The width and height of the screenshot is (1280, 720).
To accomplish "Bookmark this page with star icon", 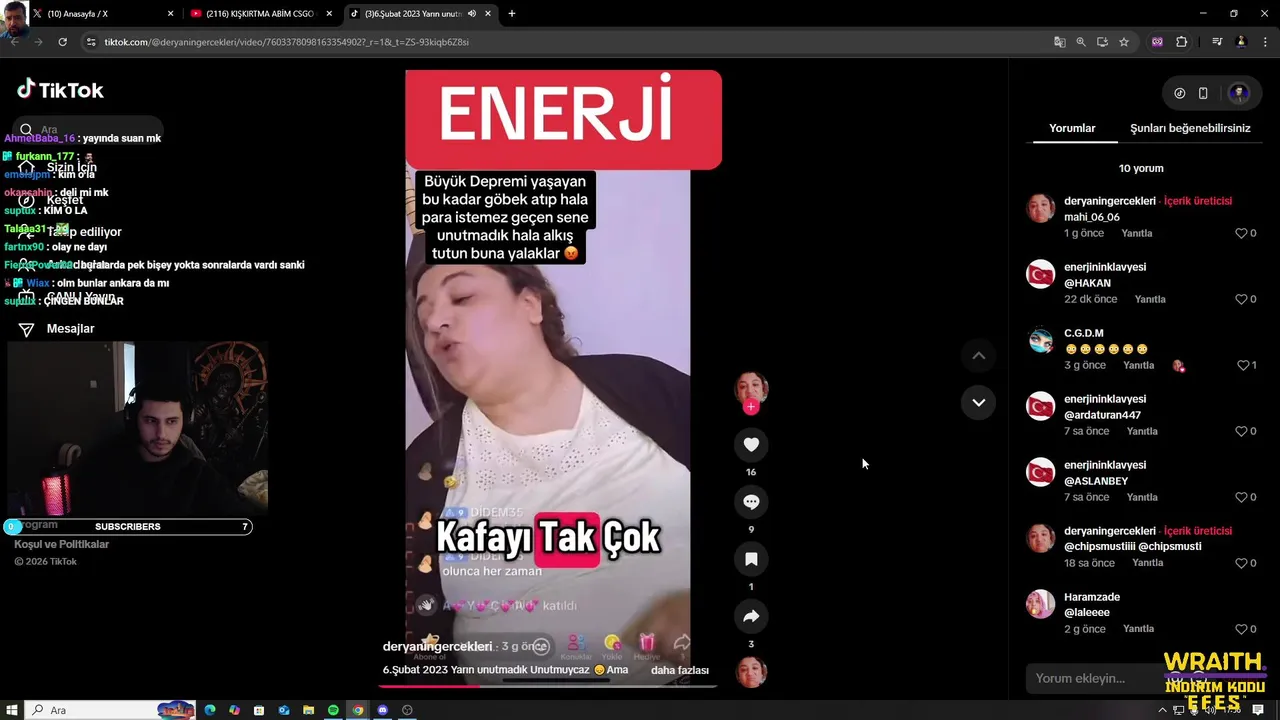I will 1124,42.
